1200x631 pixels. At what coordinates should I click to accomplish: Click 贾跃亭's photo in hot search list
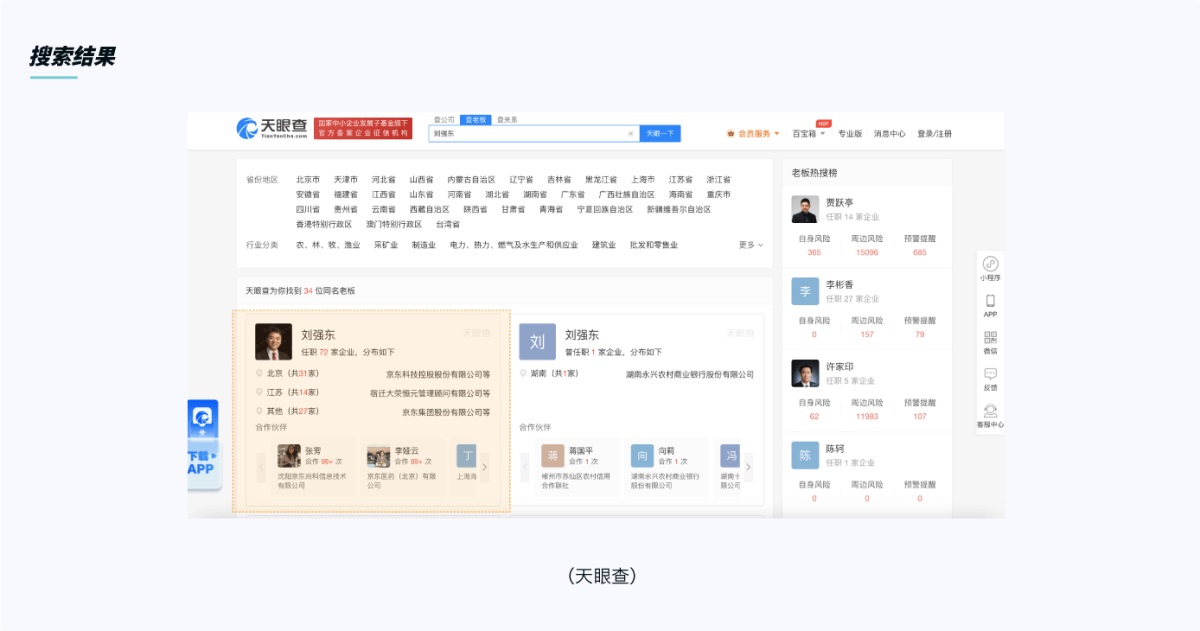pyautogui.click(x=805, y=209)
